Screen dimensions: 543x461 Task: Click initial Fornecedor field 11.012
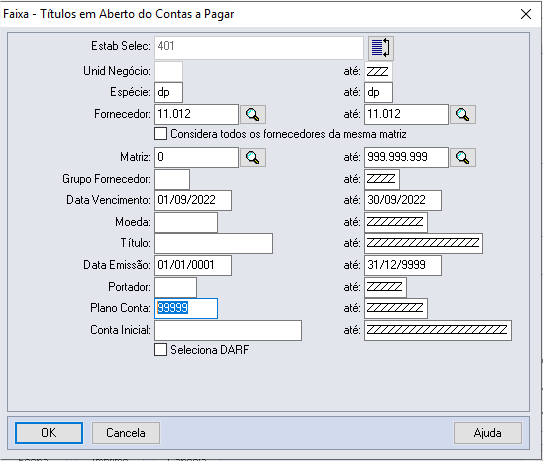pyautogui.click(x=196, y=114)
